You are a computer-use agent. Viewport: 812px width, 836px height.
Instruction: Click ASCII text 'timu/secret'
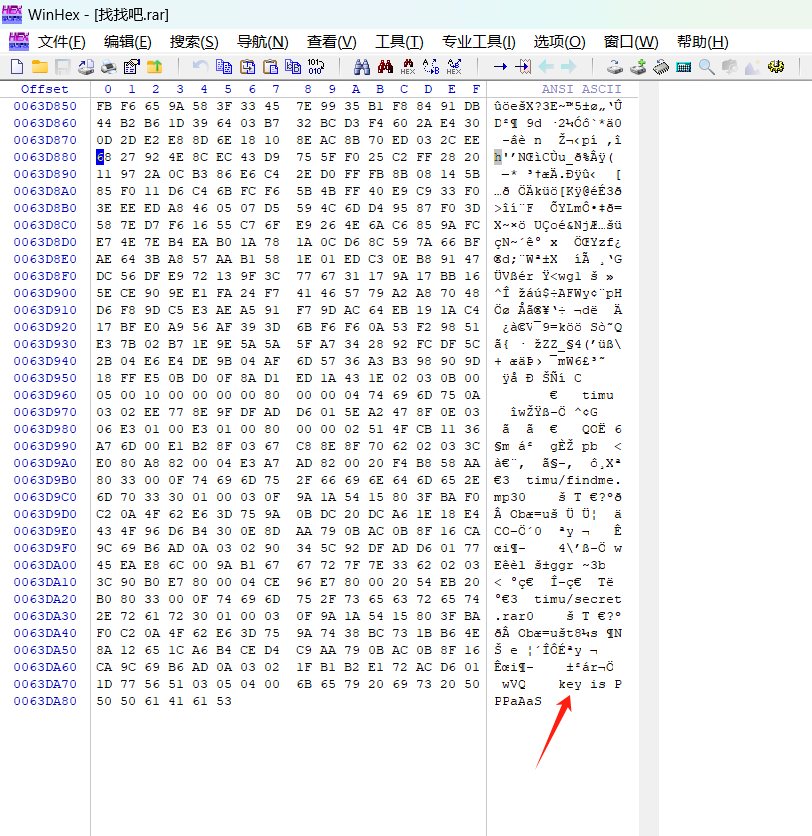click(x=578, y=599)
